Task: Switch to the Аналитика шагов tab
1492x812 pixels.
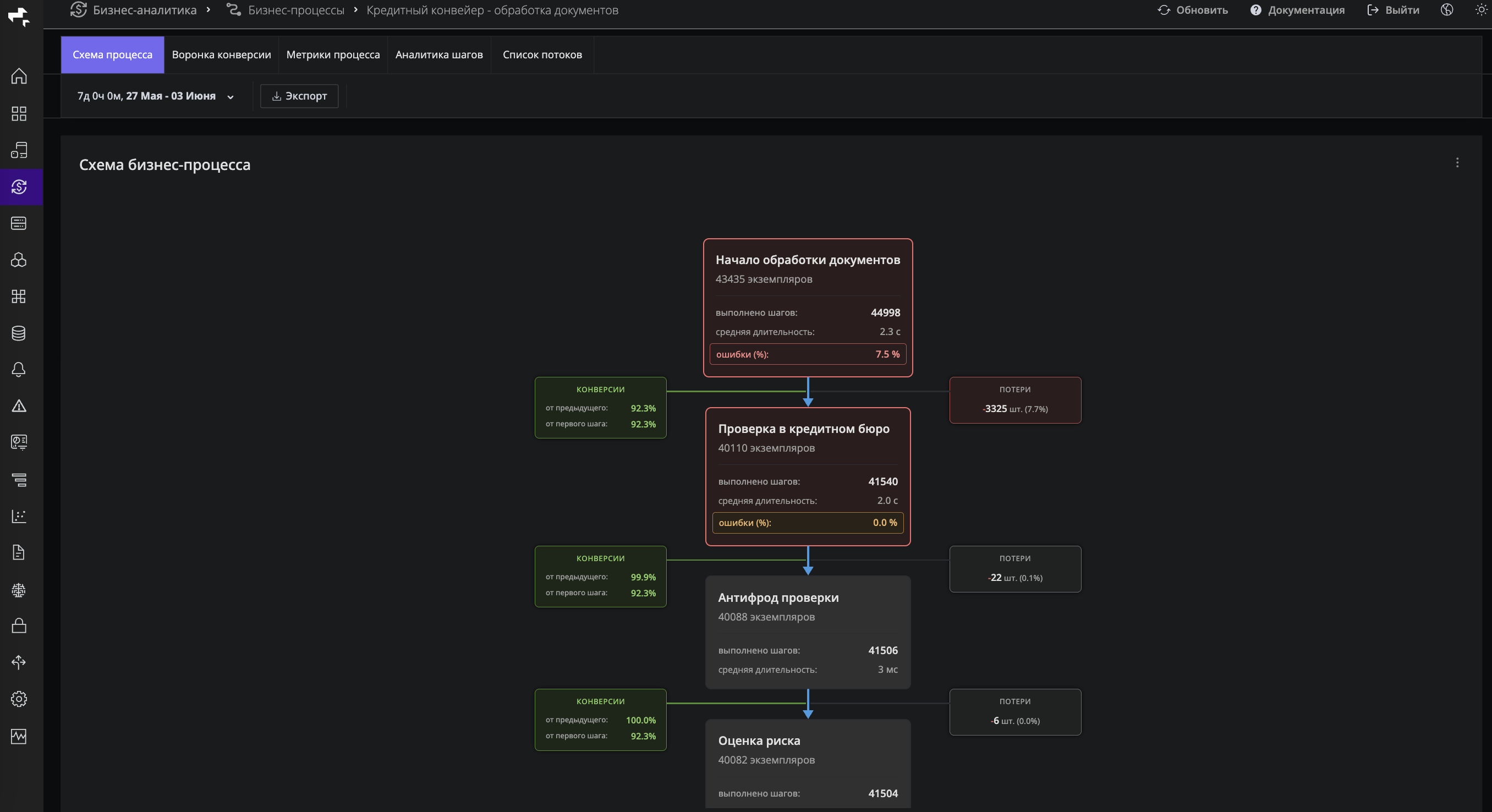Action: click(x=439, y=55)
